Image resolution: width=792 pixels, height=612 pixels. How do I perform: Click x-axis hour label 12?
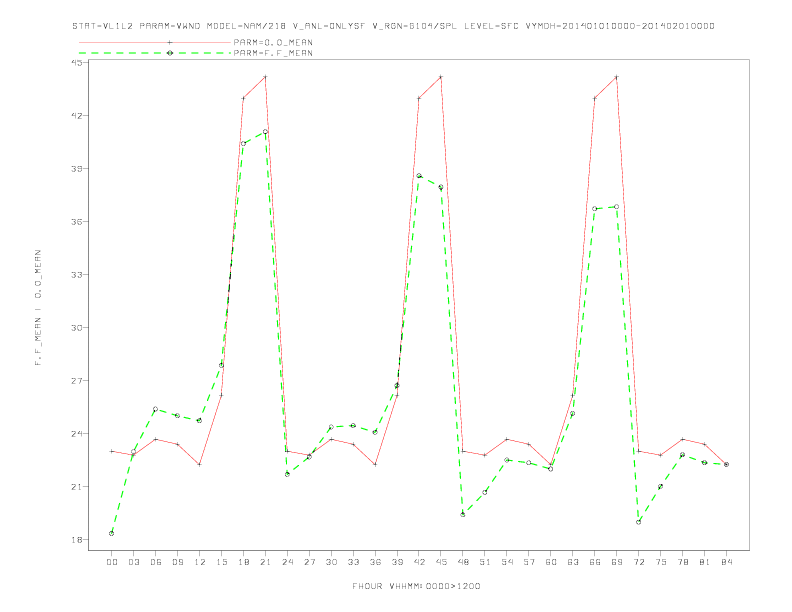pos(200,562)
